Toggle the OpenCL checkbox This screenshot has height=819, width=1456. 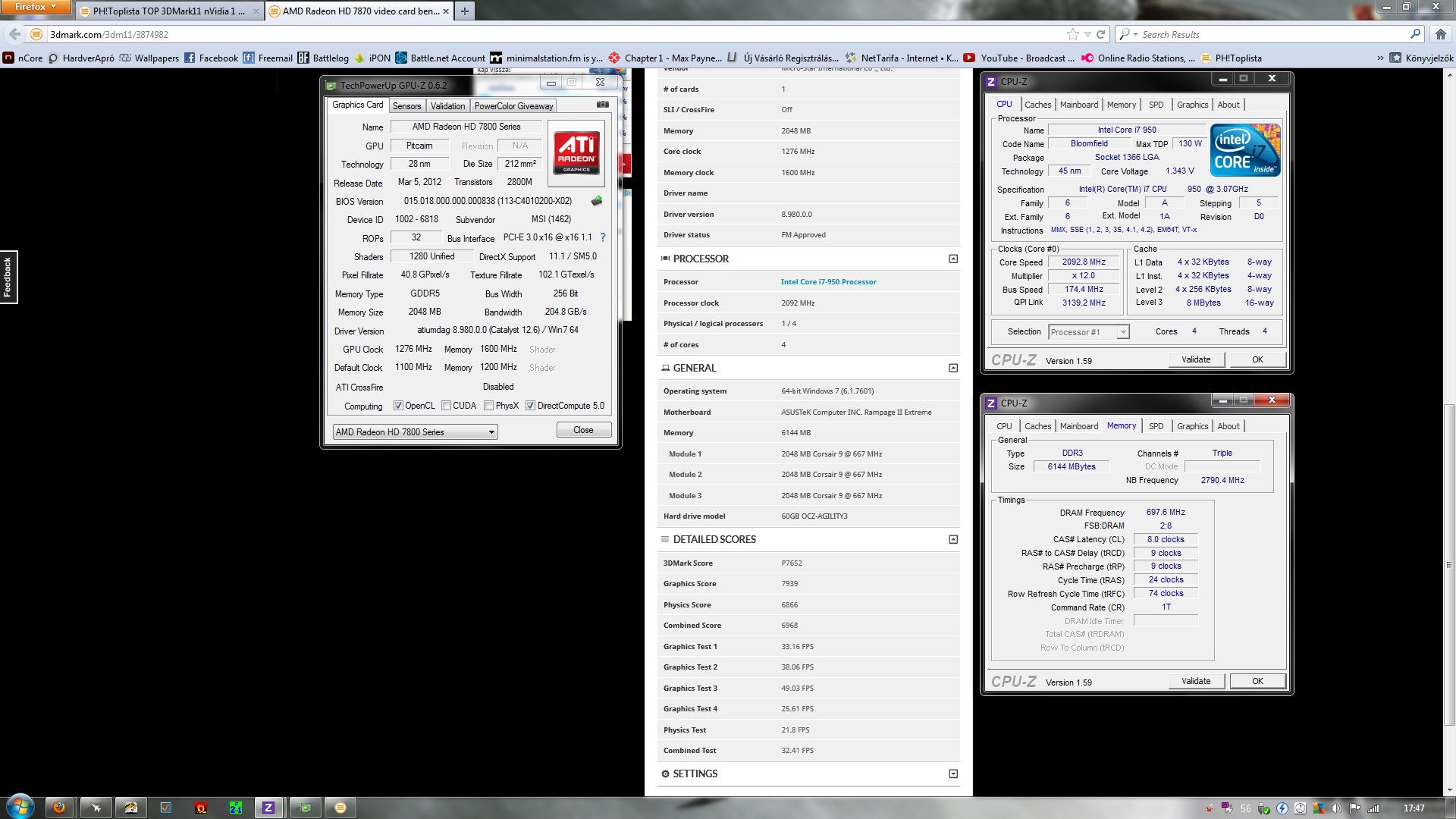click(398, 406)
